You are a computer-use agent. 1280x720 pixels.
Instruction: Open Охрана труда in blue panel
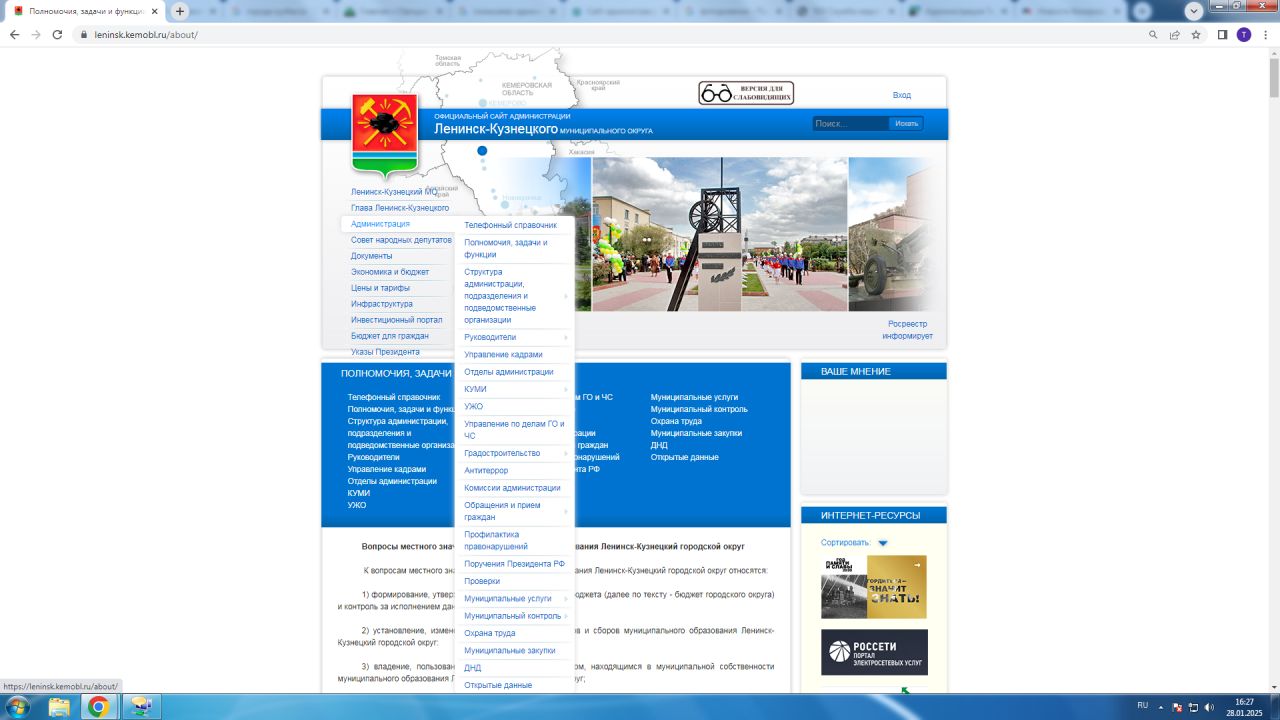pos(676,421)
